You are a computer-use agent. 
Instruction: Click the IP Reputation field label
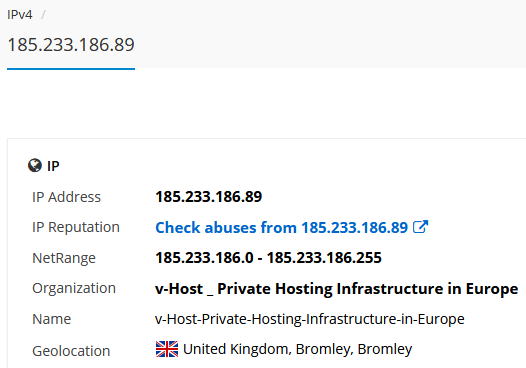point(76,227)
